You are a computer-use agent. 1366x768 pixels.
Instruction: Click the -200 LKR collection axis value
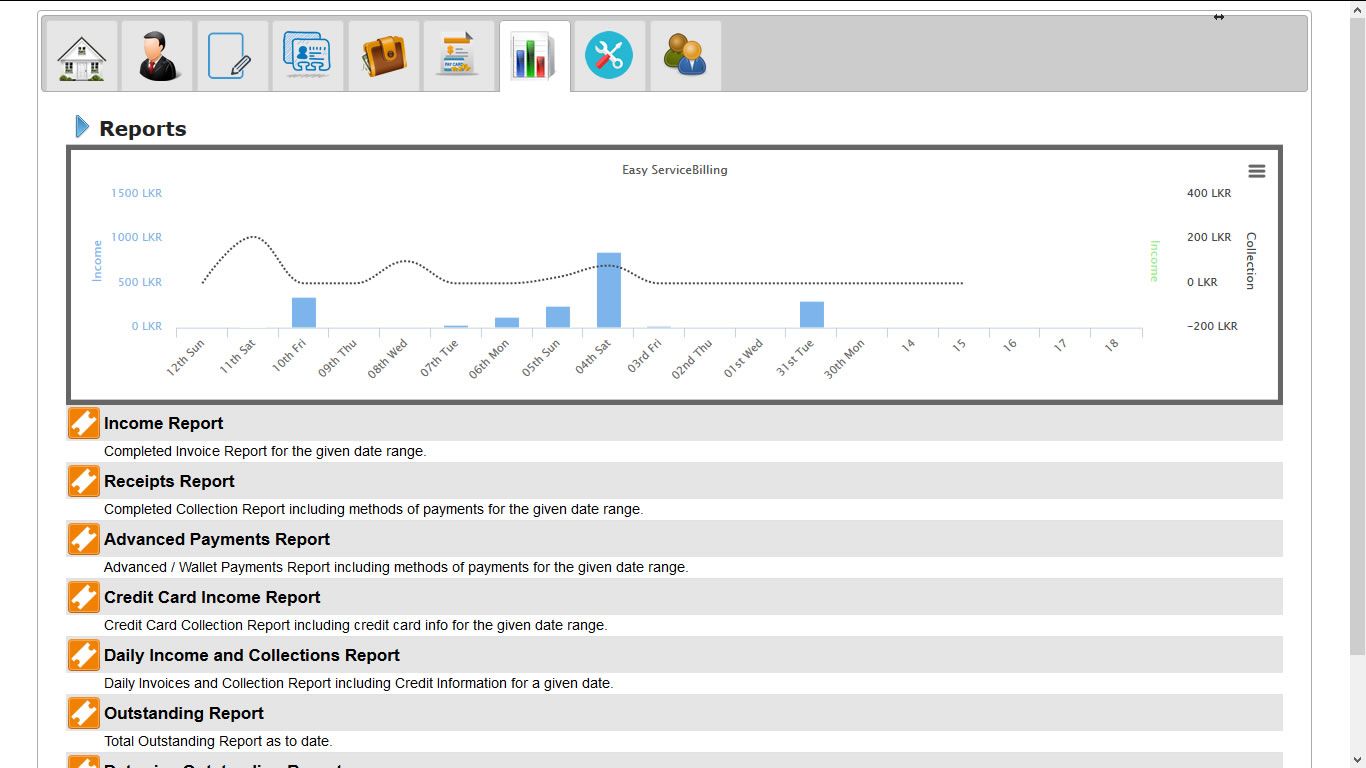coord(1212,326)
